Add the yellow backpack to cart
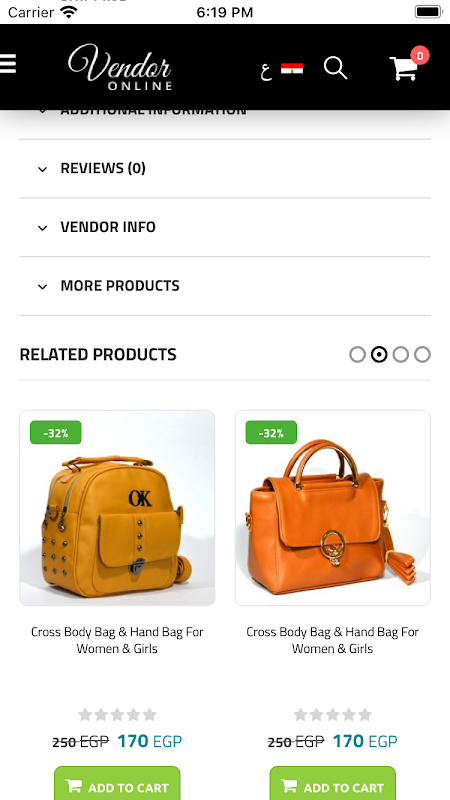Viewport: 450px width, 800px height. click(x=117, y=783)
